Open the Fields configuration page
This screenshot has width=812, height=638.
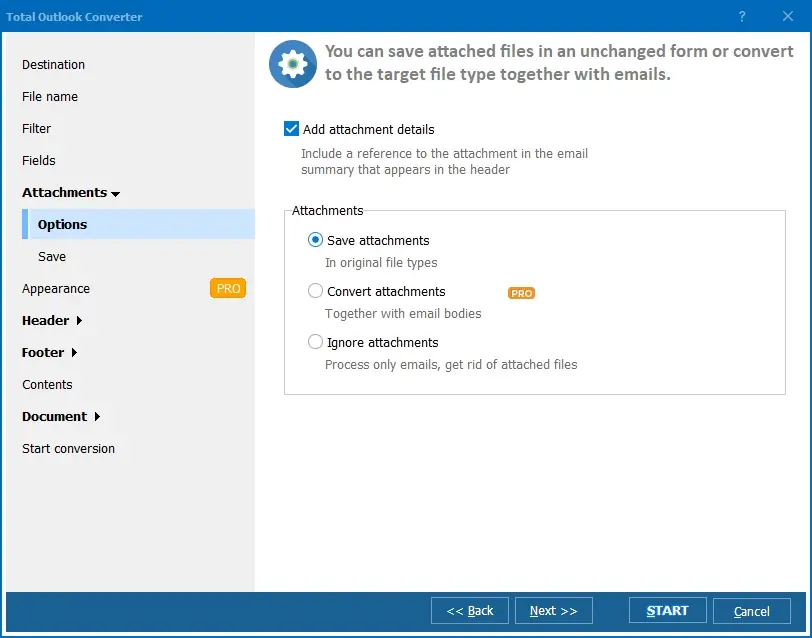click(38, 160)
